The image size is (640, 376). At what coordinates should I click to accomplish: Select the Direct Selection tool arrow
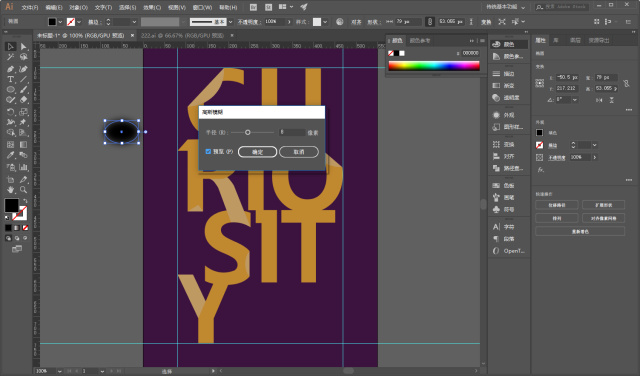[23, 47]
